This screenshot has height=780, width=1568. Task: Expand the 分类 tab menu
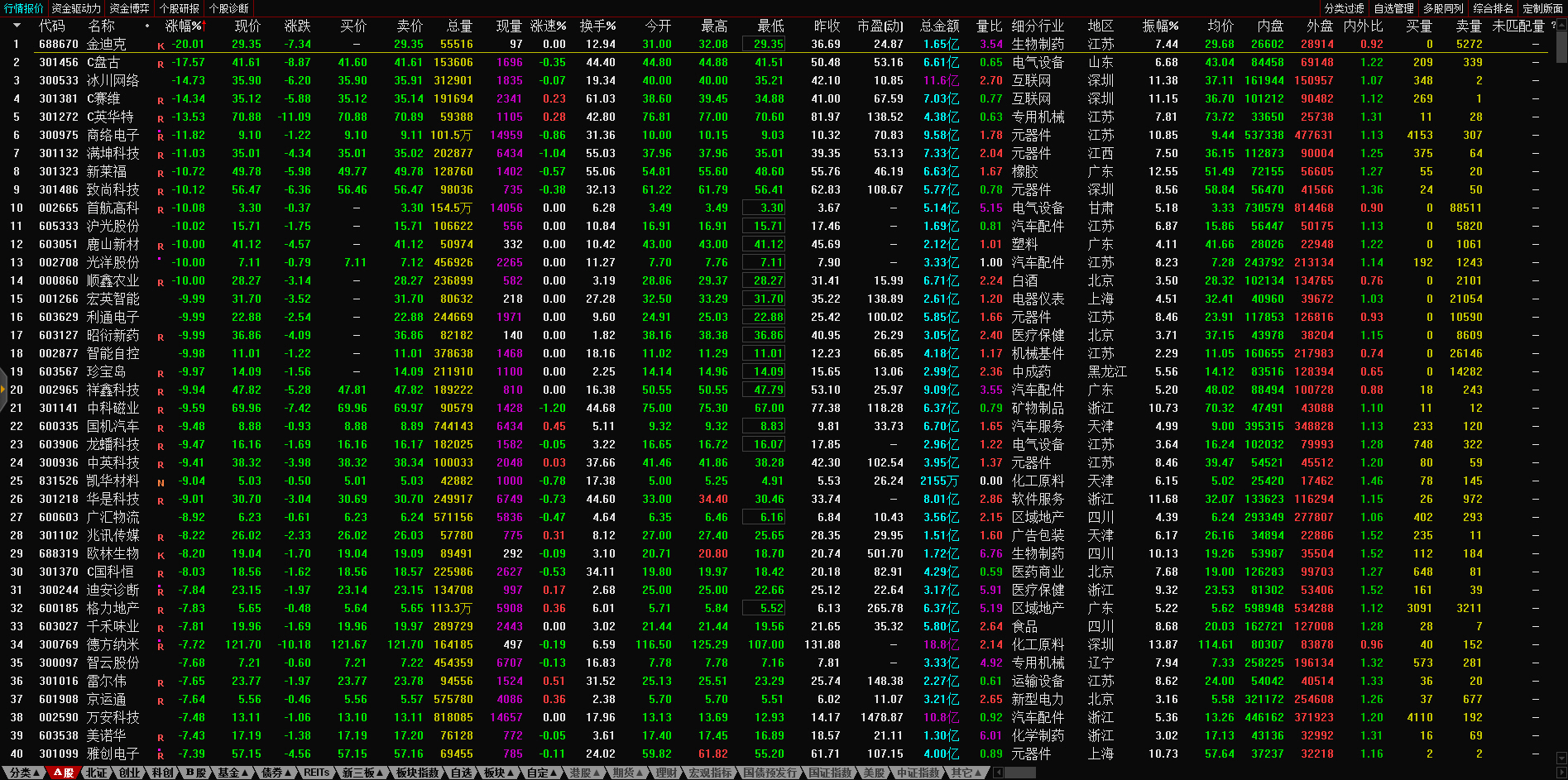click(x=22, y=773)
